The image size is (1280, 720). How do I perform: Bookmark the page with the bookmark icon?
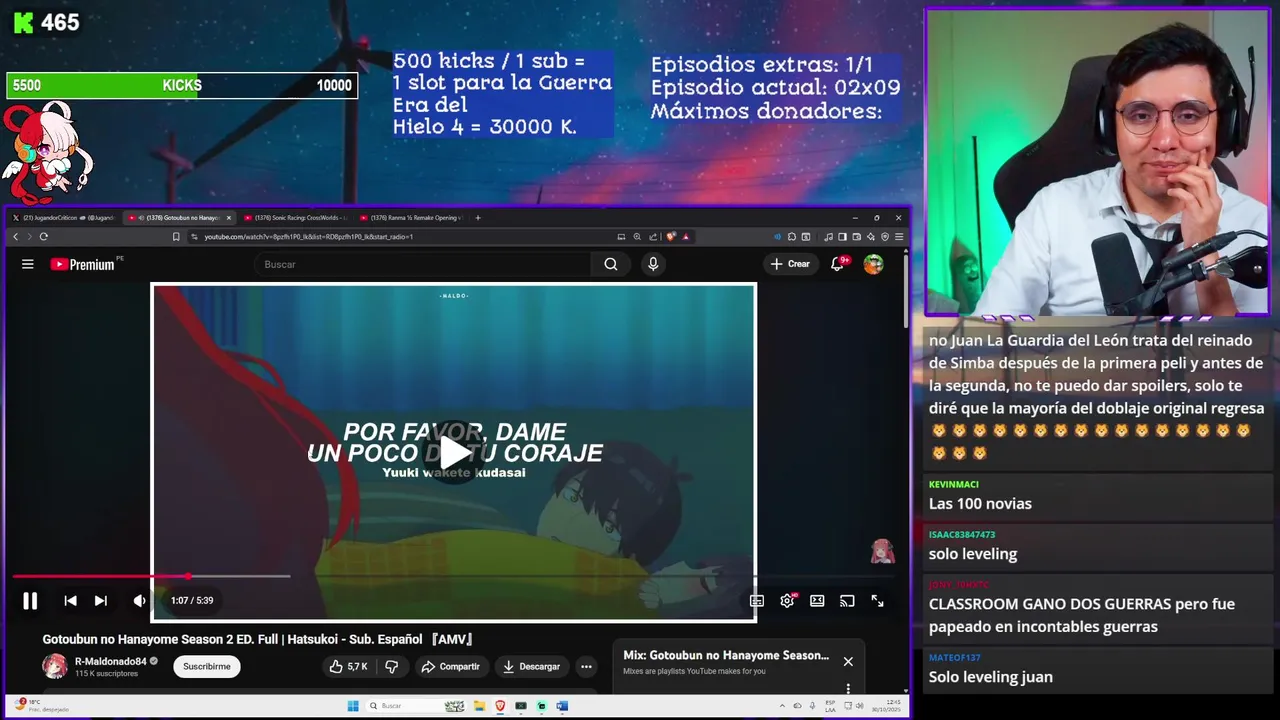176,237
